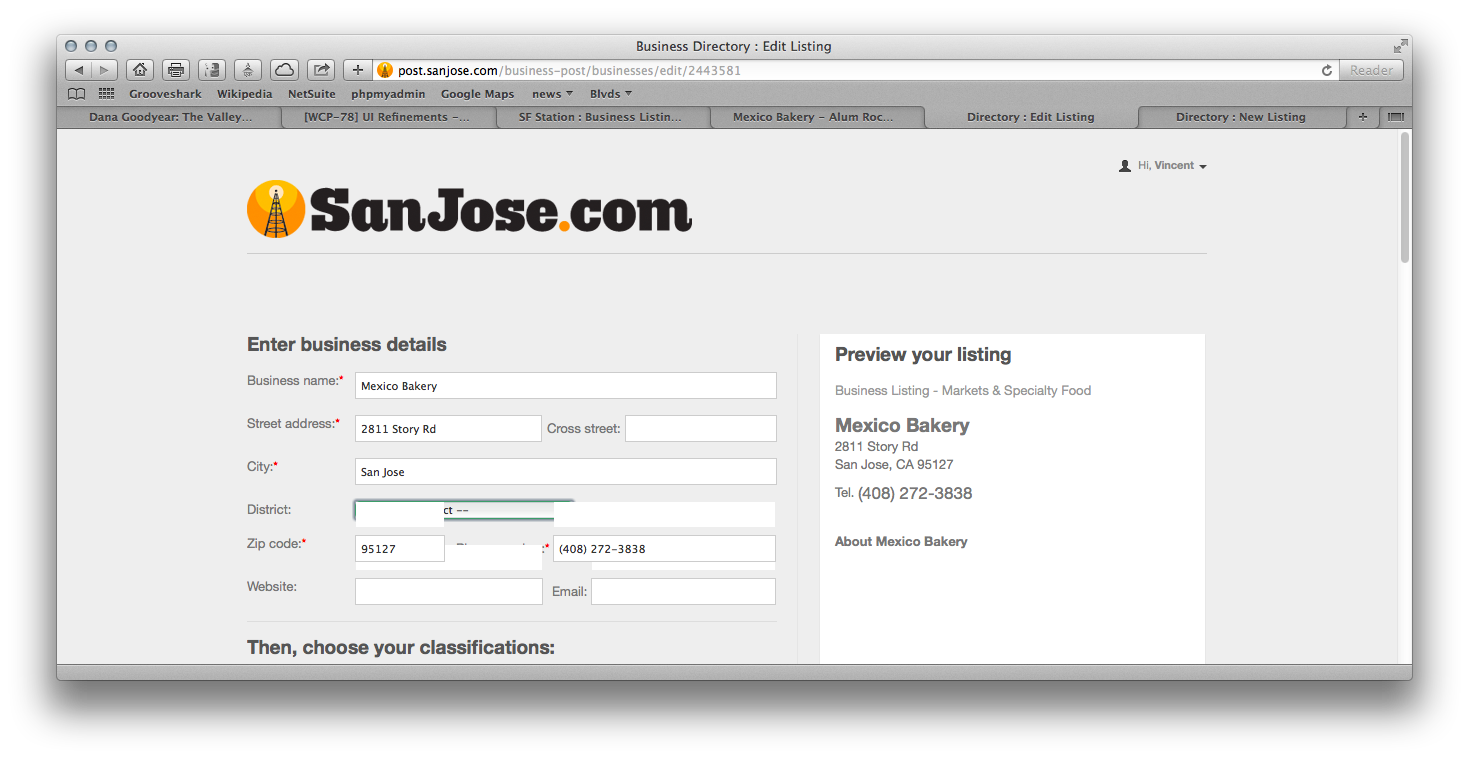Click the "Preview your listing" heading
Image resolution: width=1469 pixels, height=759 pixels.
click(x=923, y=355)
